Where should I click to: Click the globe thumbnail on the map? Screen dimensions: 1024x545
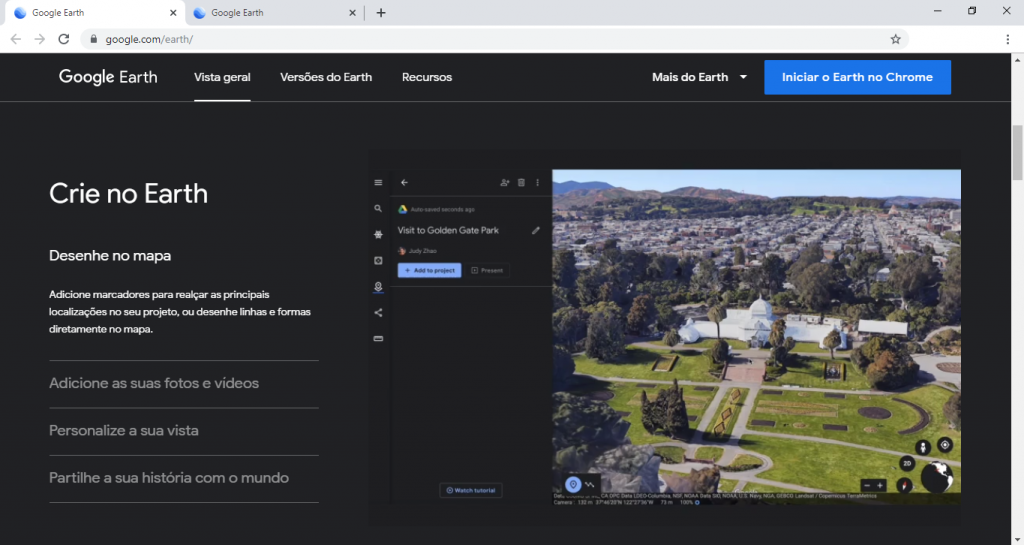936,476
